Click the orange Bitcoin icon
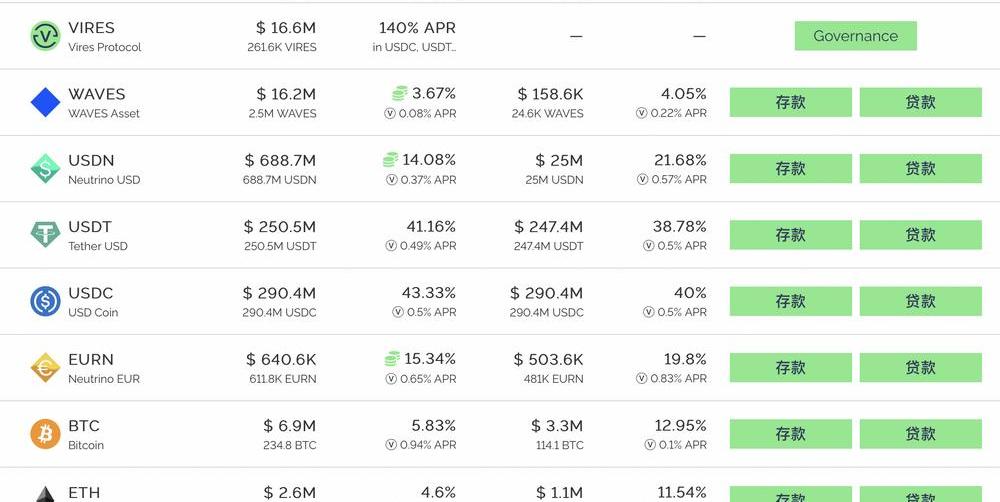The height and width of the screenshot is (502, 1000). coord(45,434)
